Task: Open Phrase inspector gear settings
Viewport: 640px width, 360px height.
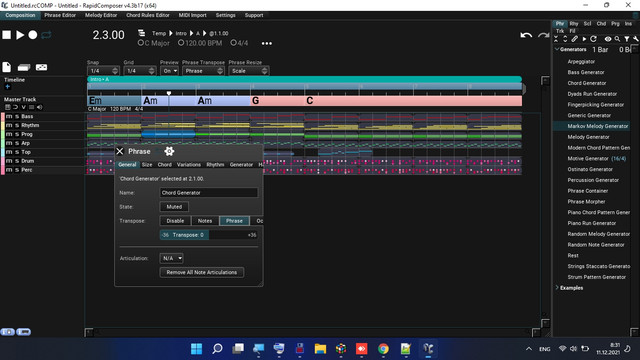Action: (169, 151)
